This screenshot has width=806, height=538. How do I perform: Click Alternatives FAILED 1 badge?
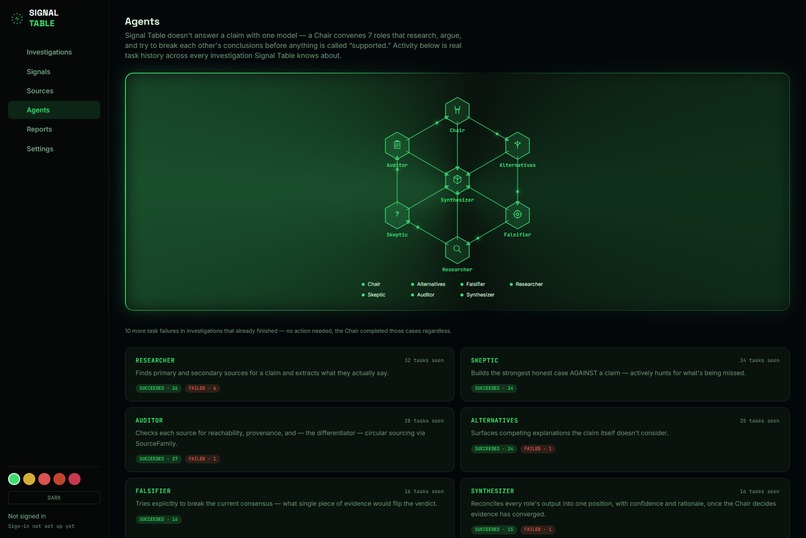coord(538,449)
